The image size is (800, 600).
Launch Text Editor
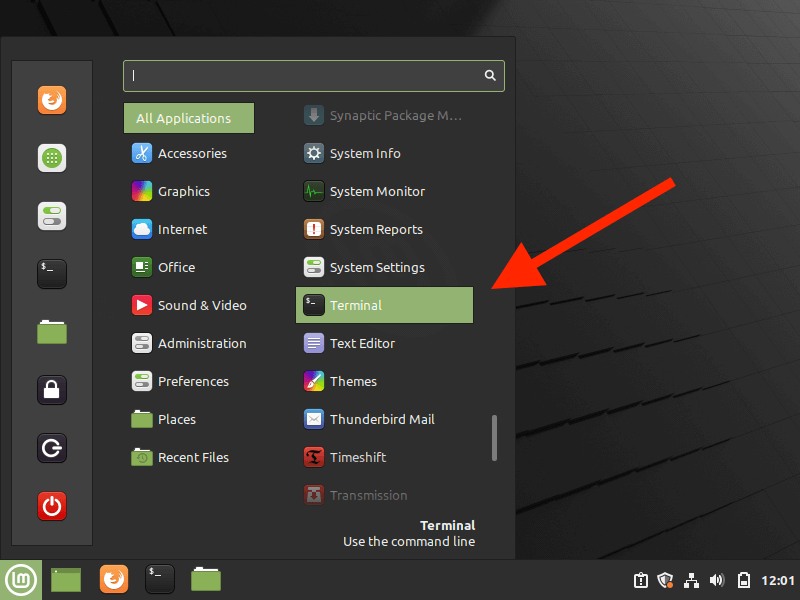384,343
